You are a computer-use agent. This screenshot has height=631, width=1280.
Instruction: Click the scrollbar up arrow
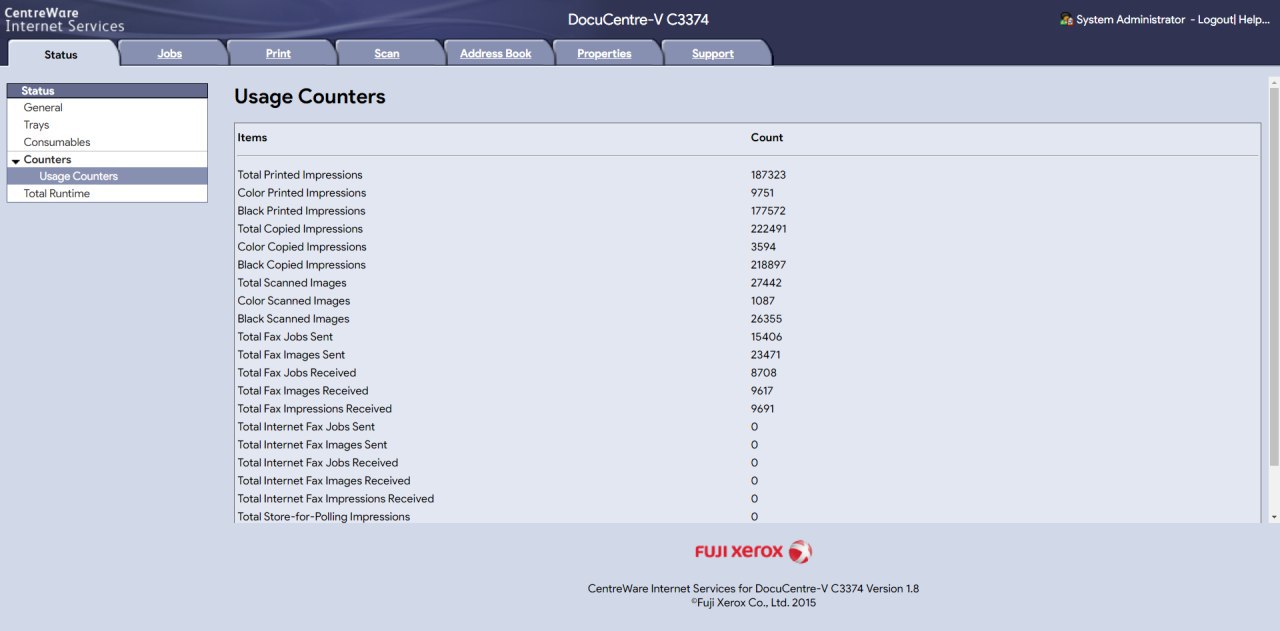tap(1273, 83)
